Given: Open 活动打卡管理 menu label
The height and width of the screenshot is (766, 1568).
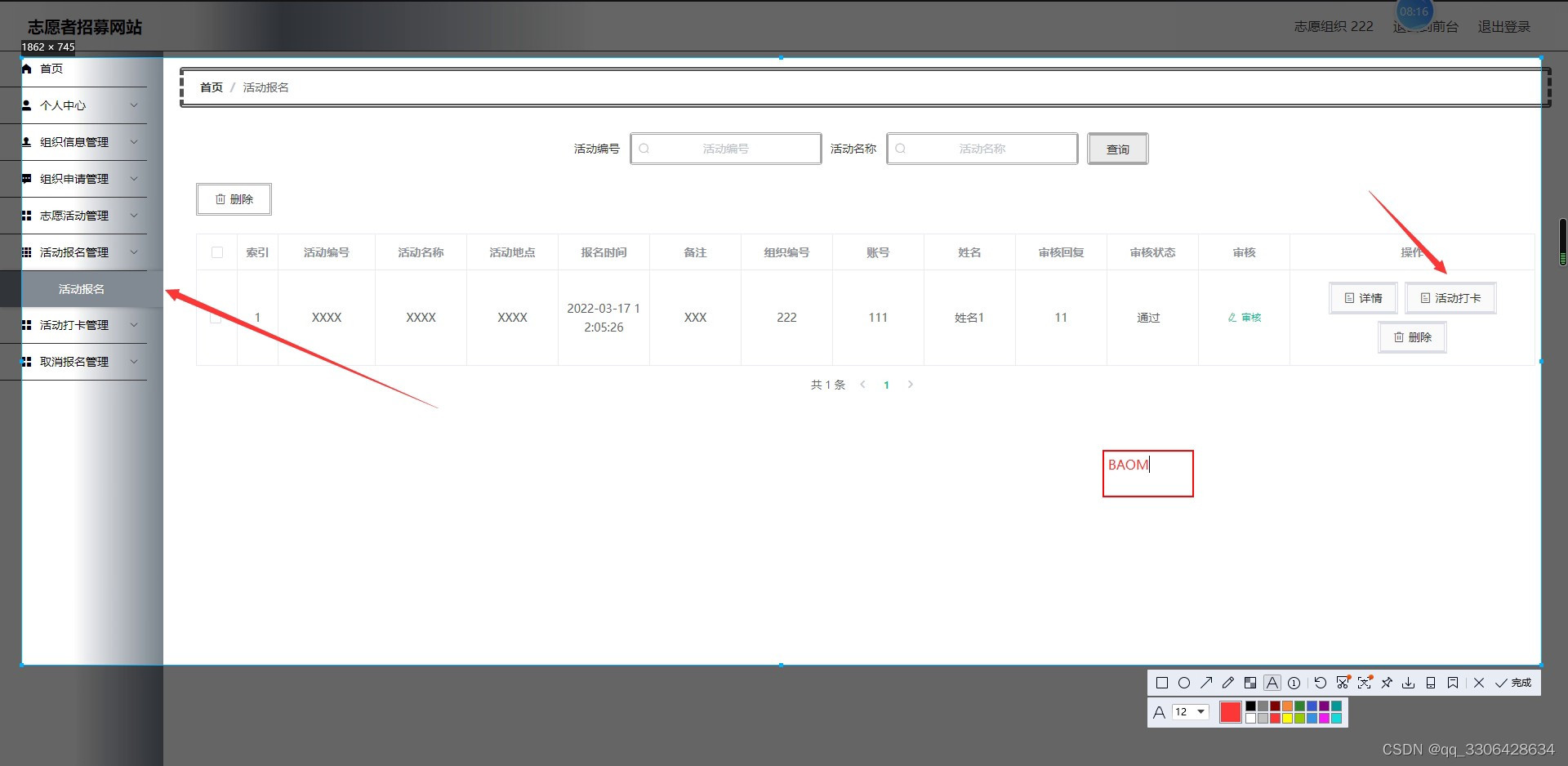Looking at the screenshot, I should point(74,325).
